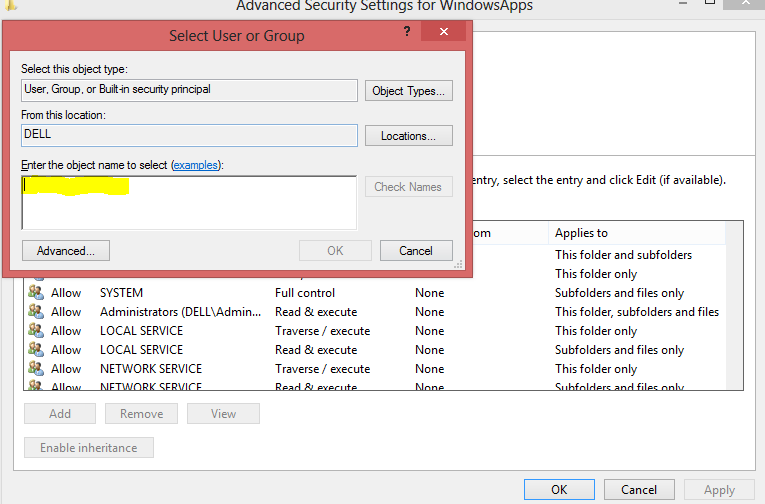The width and height of the screenshot is (765, 504).
Task: Cancel the Select User or Group dialog
Action: (416, 251)
